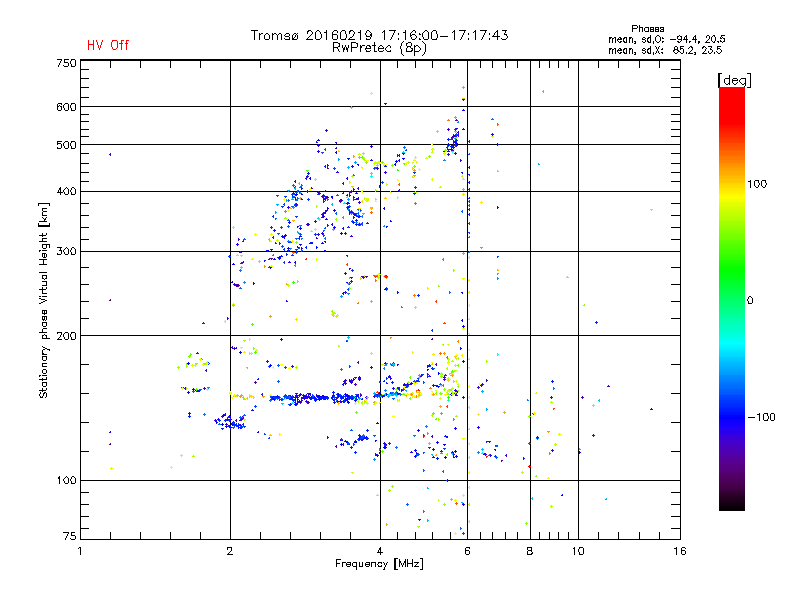Click the Stationary phase Virtual Height axis label

click(x=43, y=301)
